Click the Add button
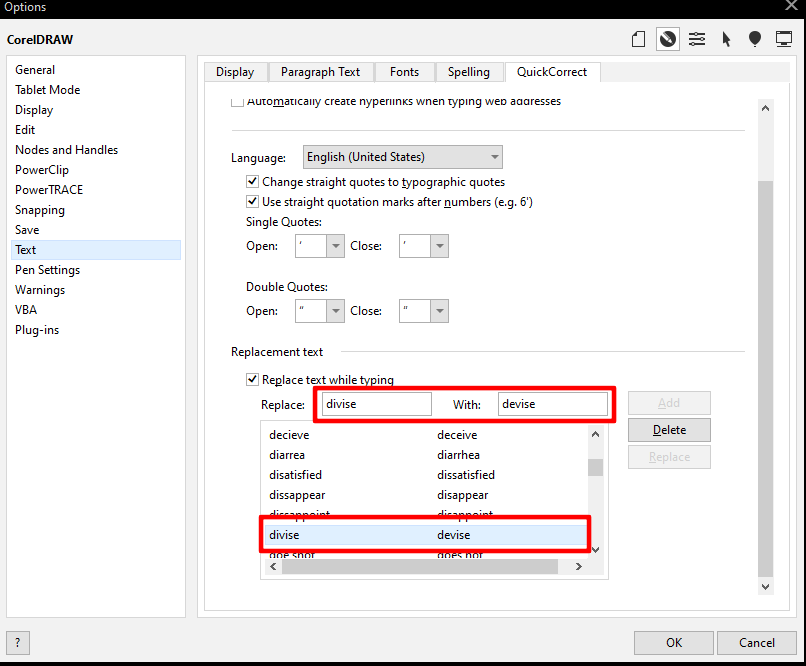 (x=669, y=403)
